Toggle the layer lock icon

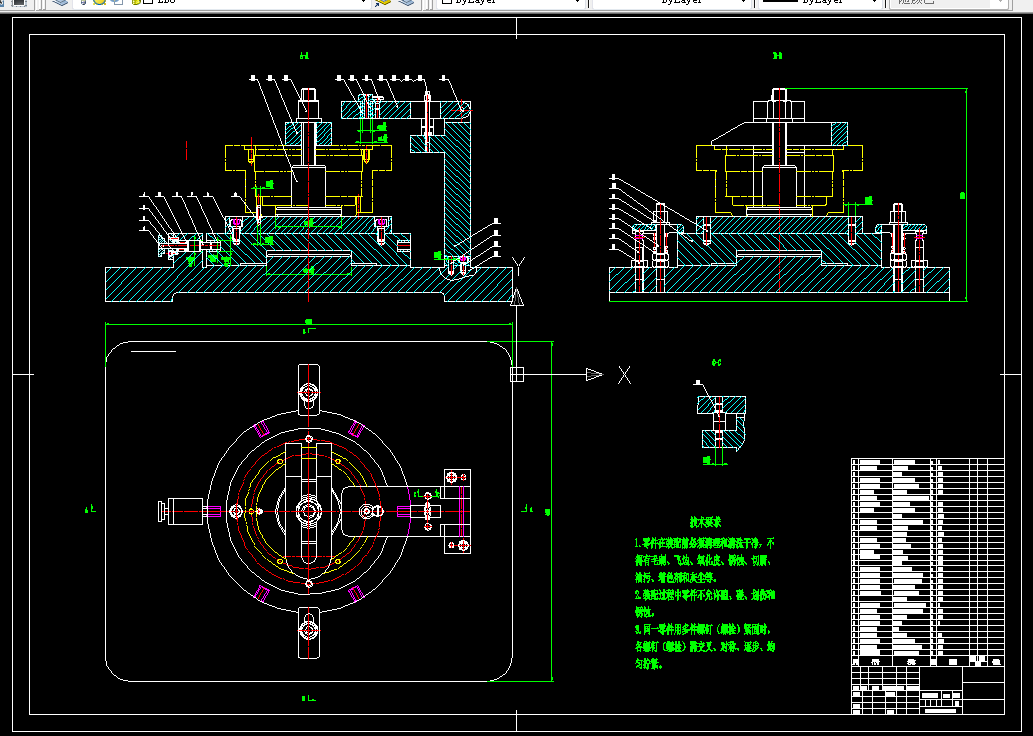[136, 2]
